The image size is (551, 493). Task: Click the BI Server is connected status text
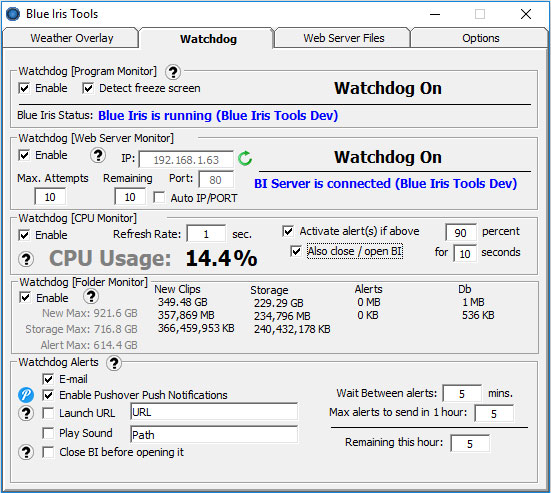click(x=385, y=183)
